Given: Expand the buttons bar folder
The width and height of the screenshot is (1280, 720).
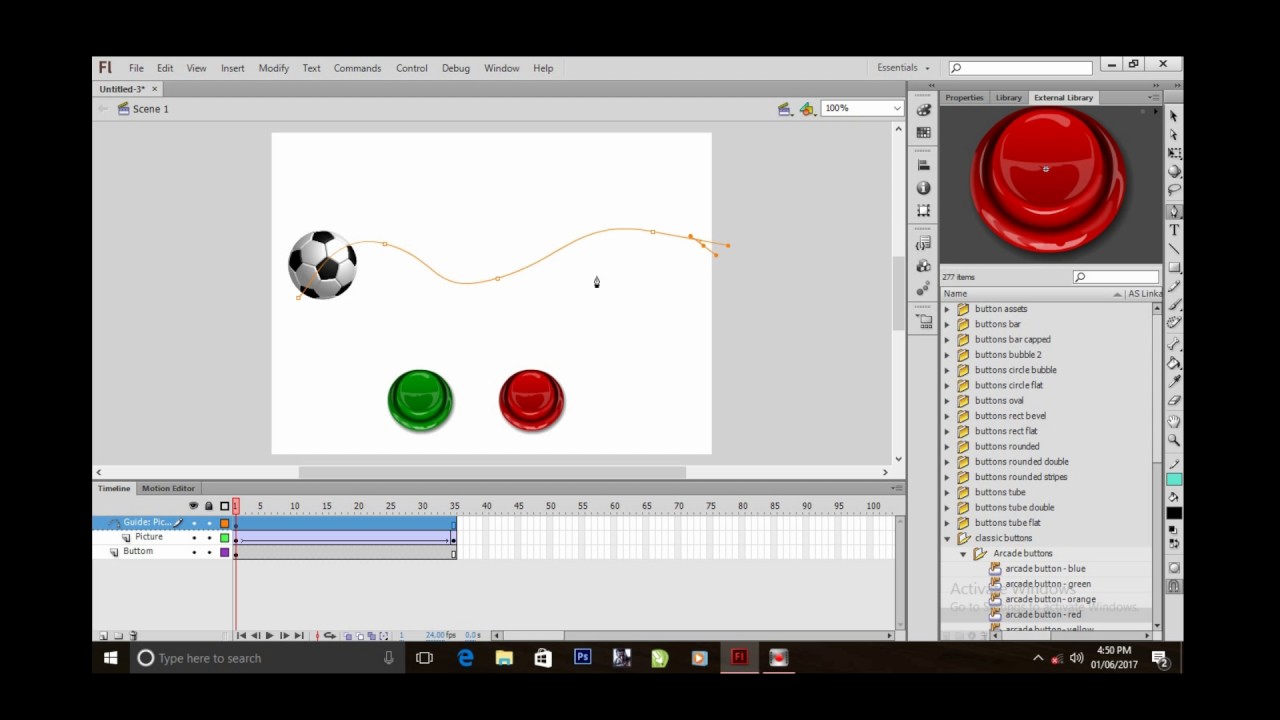Looking at the screenshot, I should 947,324.
